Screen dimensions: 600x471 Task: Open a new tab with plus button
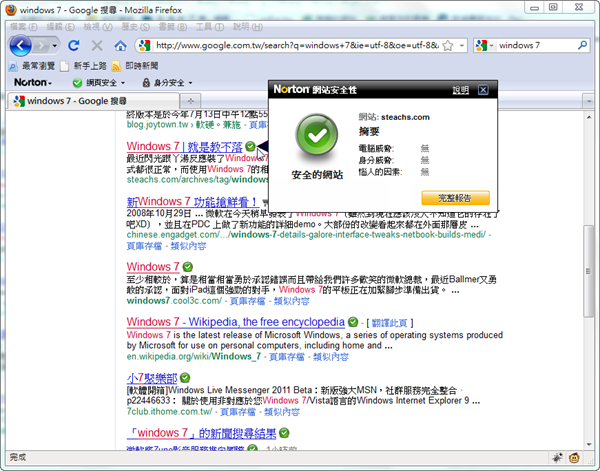pos(190,101)
